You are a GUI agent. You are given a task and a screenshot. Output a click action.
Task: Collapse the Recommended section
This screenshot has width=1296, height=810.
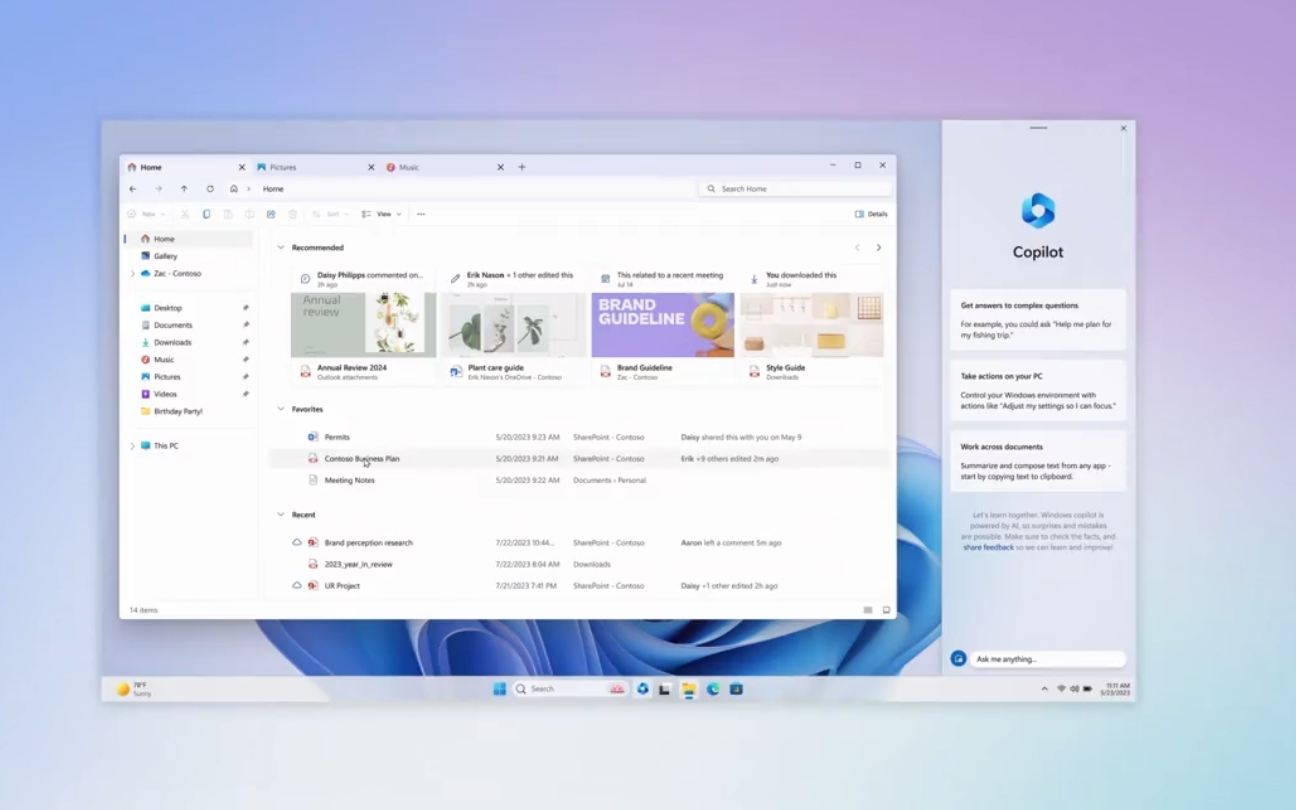pos(281,247)
